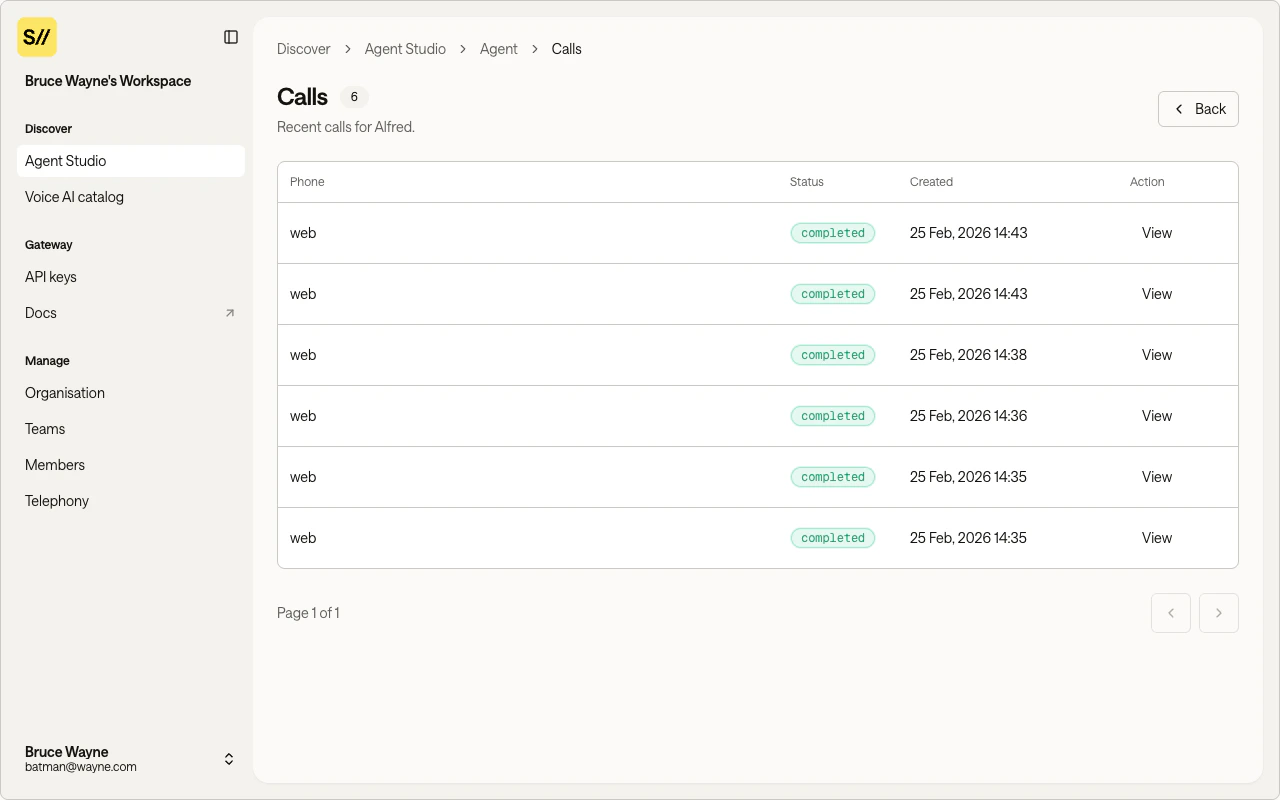Click the next page arrow icon
The height and width of the screenshot is (800, 1280).
(1219, 613)
